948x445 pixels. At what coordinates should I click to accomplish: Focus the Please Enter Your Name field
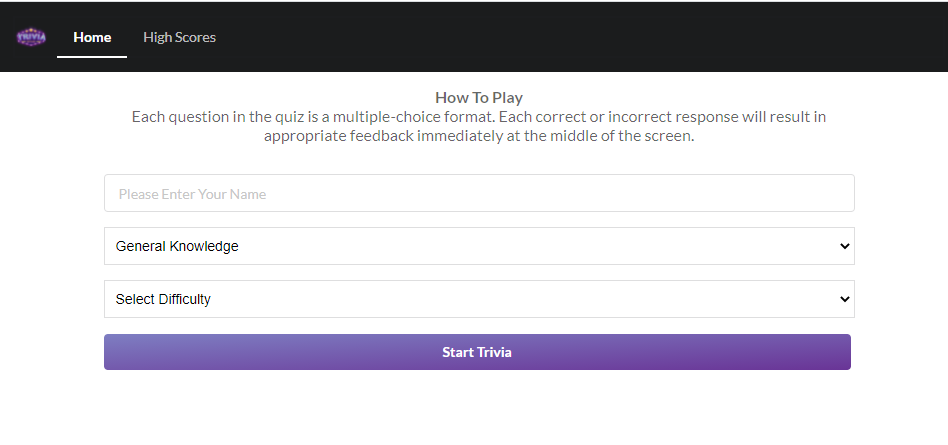tap(479, 193)
